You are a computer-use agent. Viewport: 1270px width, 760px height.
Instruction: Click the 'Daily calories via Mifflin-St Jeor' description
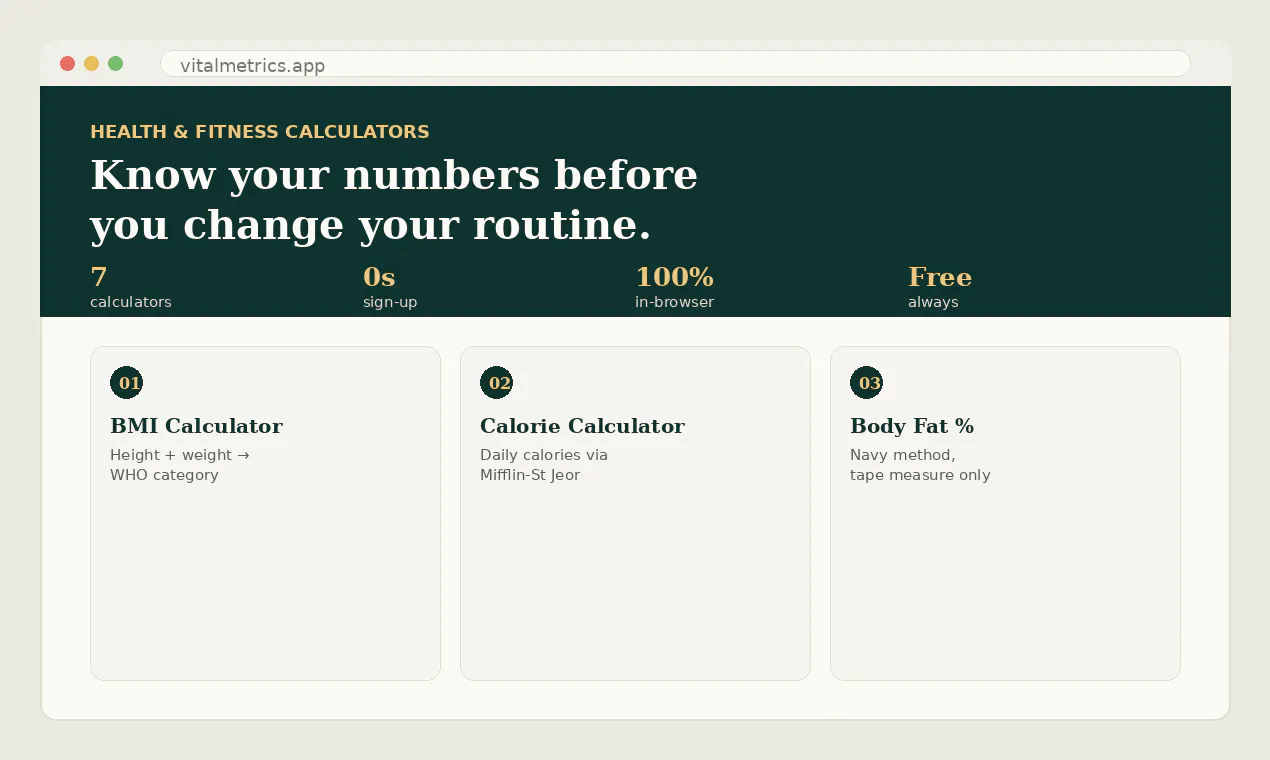coord(544,465)
